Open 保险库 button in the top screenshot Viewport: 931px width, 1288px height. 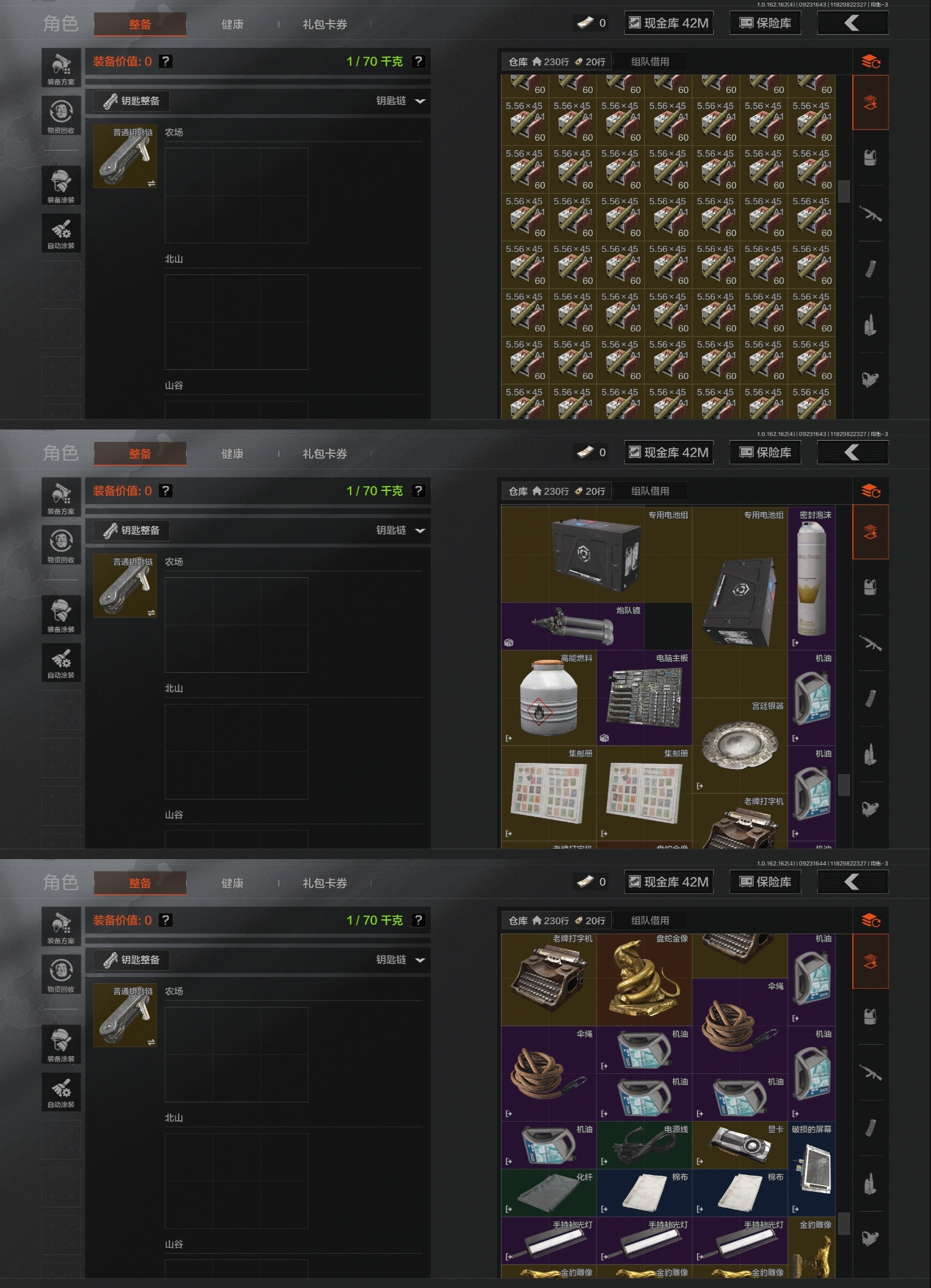765,23
